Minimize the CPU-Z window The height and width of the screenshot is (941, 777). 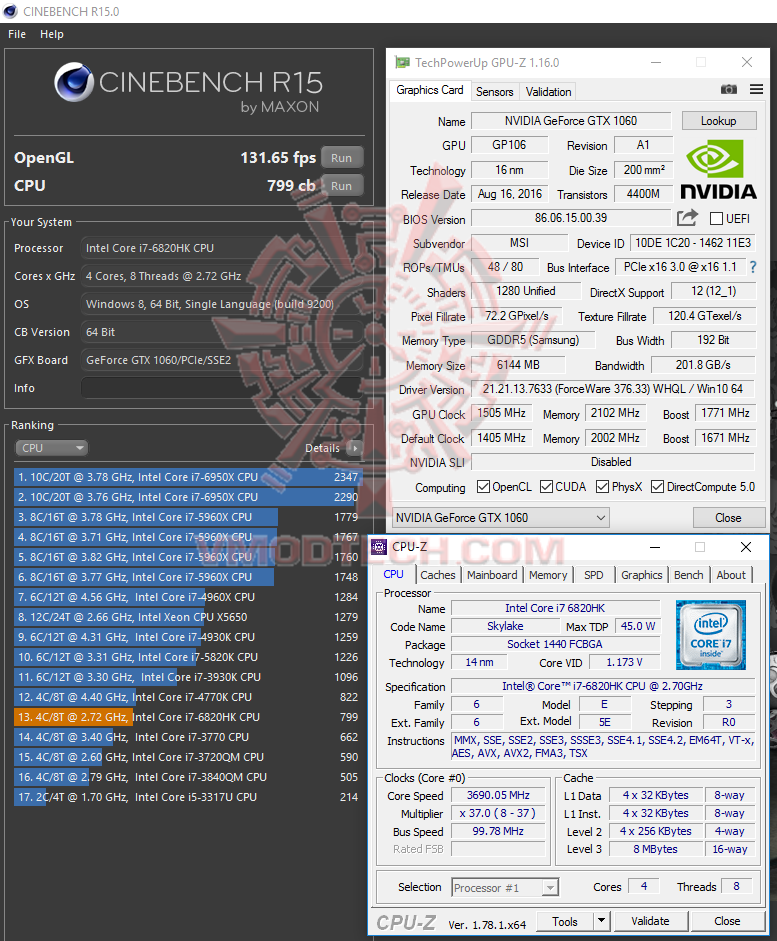click(x=655, y=547)
